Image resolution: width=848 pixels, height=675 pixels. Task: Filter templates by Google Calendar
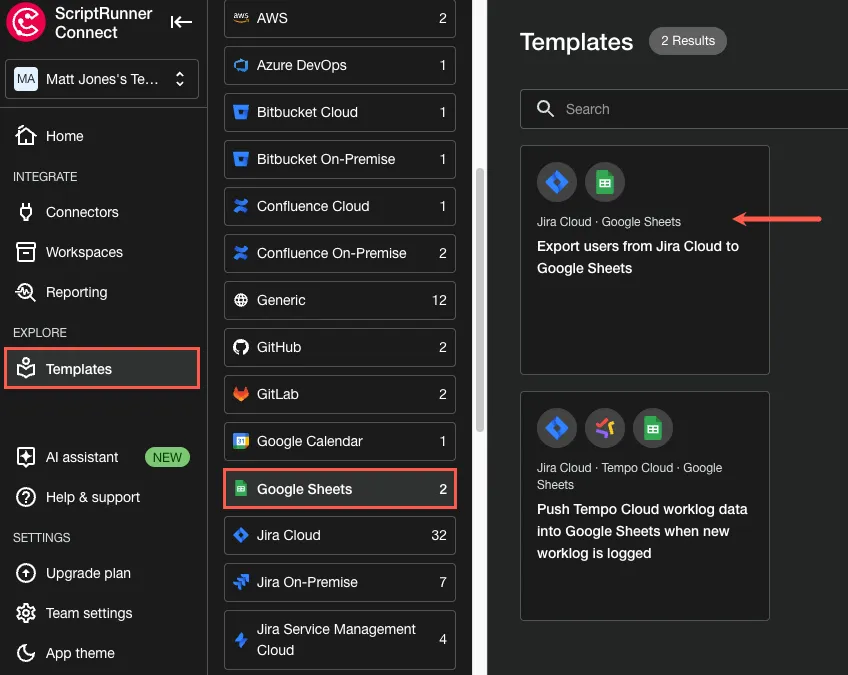(x=340, y=442)
